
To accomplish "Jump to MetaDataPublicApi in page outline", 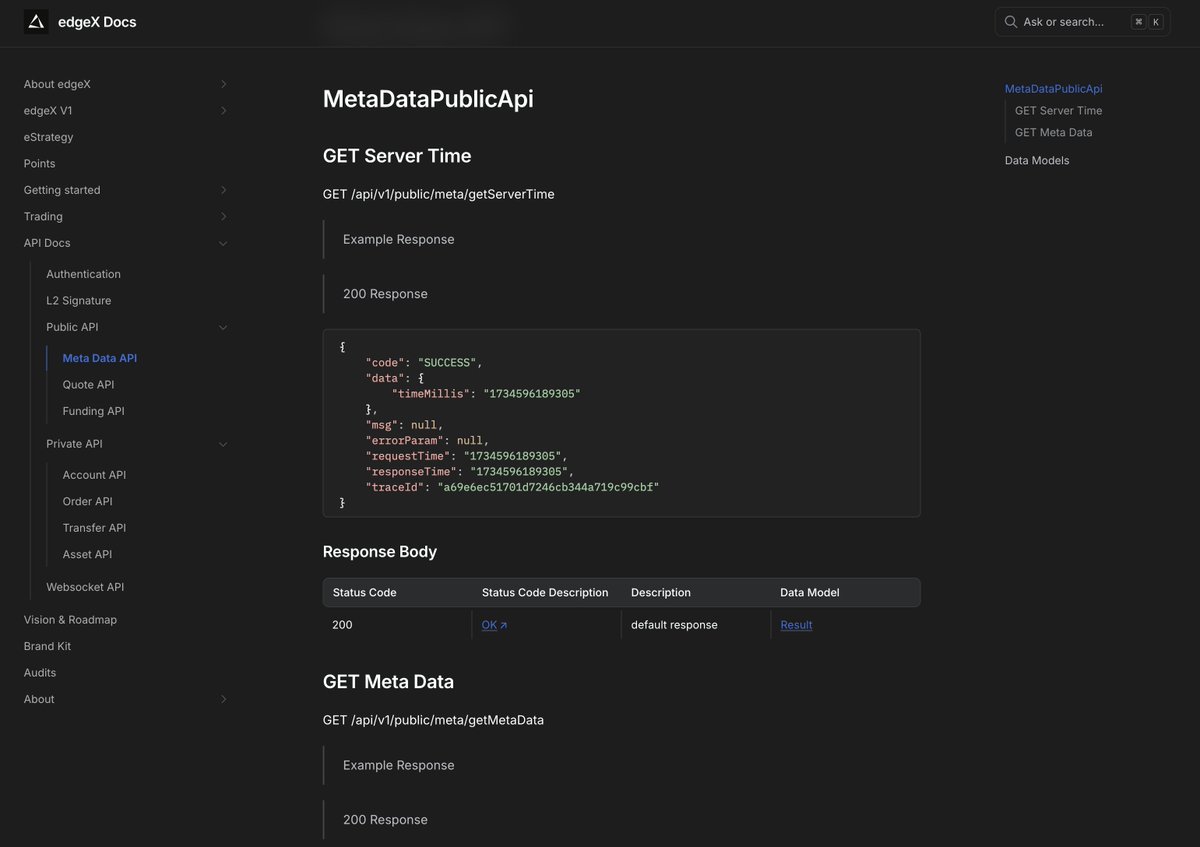I will pos(1054,89).
